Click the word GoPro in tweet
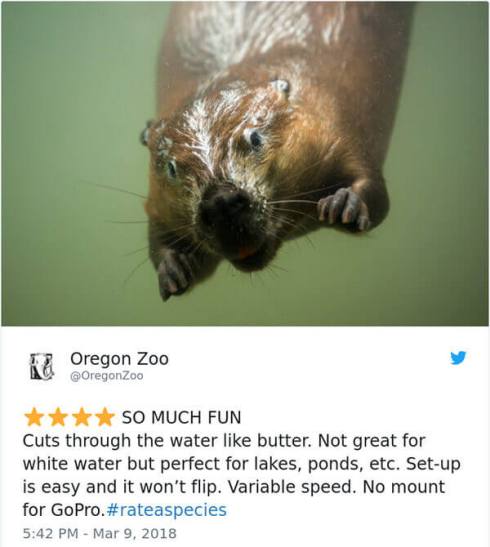 coord(77,510)
